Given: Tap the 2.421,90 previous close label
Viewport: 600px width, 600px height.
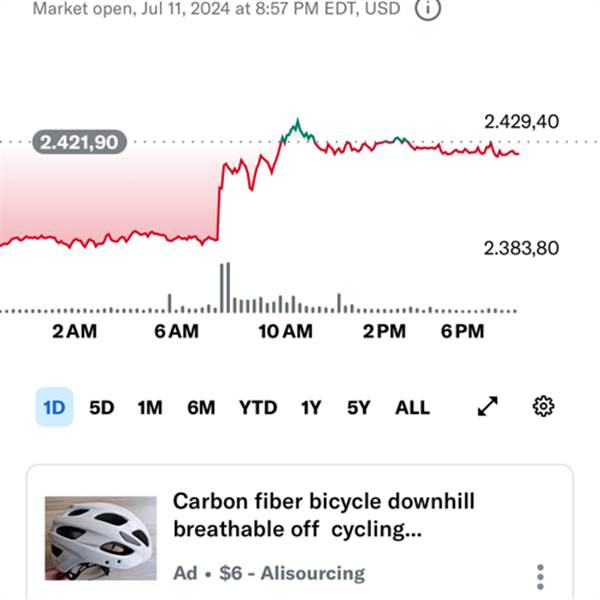Looking at the screenshot, I should click(79, 142).
